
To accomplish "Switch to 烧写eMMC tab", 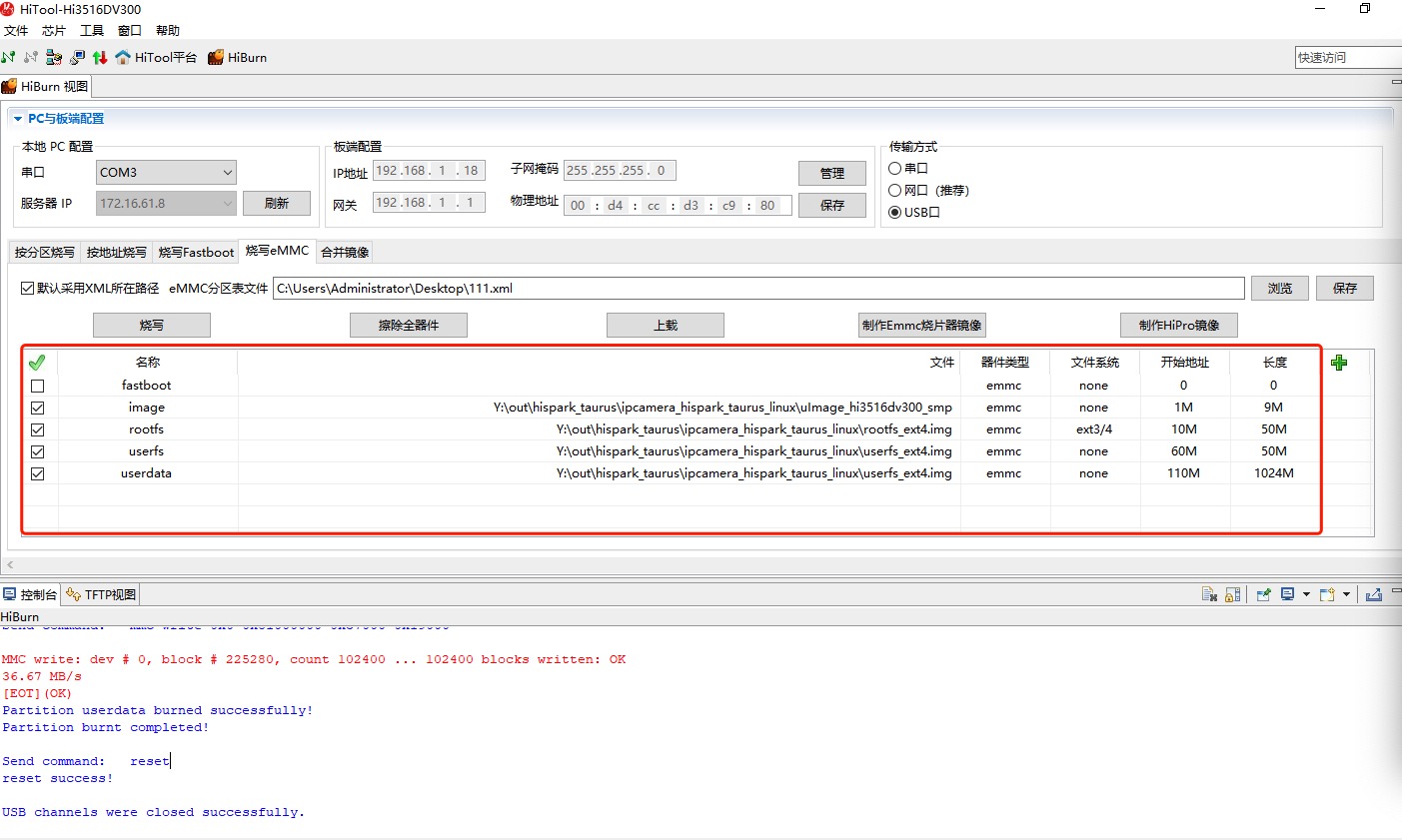I will pyautogui.click(x=277, y=251).
